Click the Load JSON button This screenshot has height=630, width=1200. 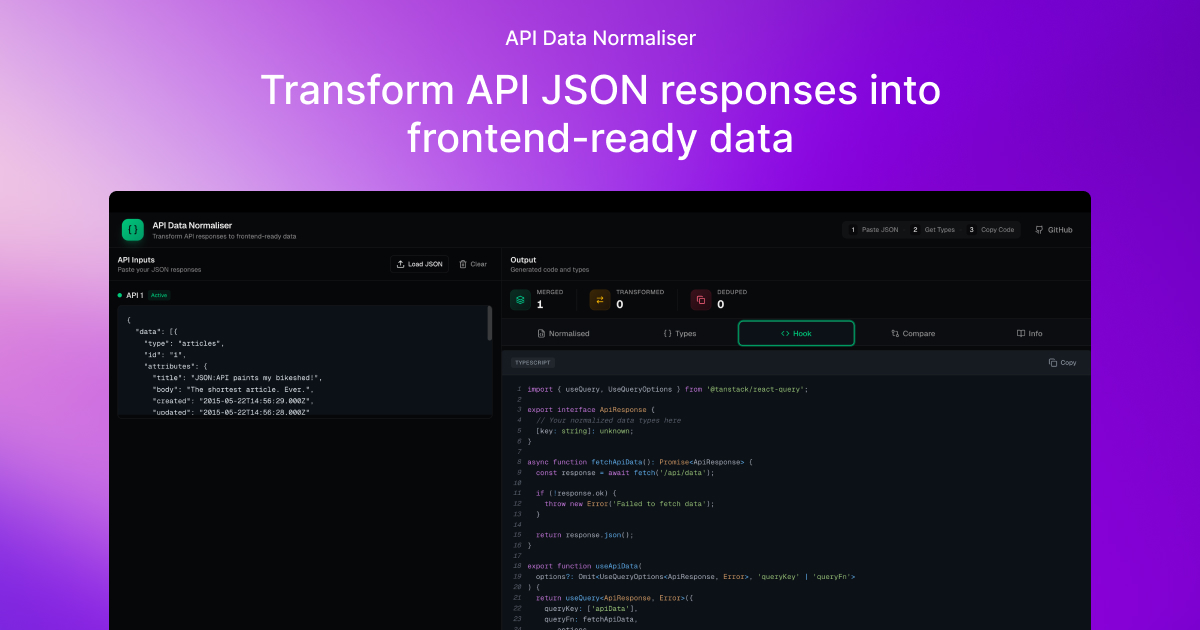coord(419,264)
